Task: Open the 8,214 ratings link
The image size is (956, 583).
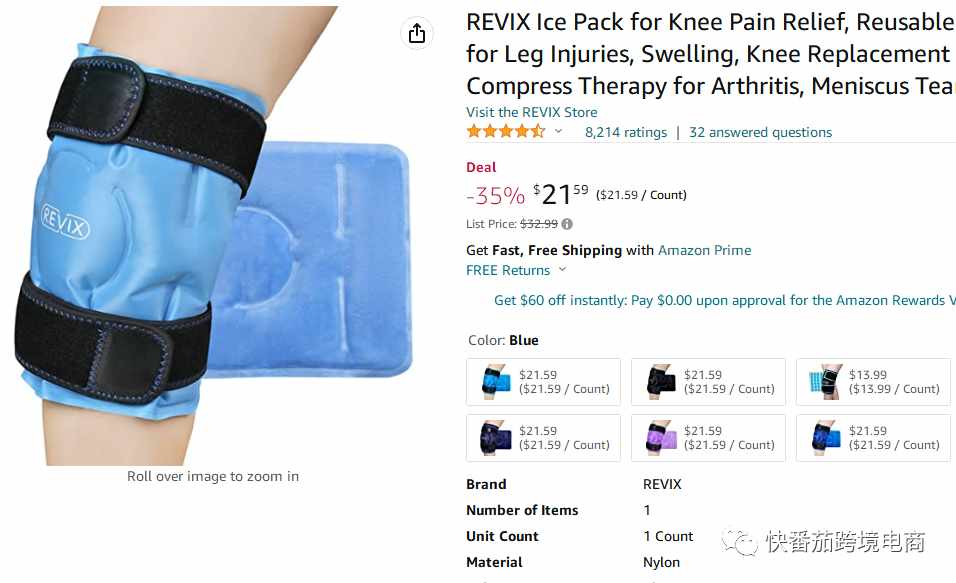Action: click(x=626, y=132)
